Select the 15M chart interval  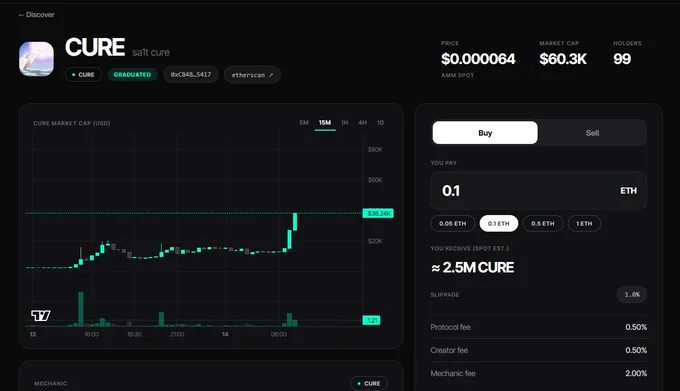pos(325,123)
